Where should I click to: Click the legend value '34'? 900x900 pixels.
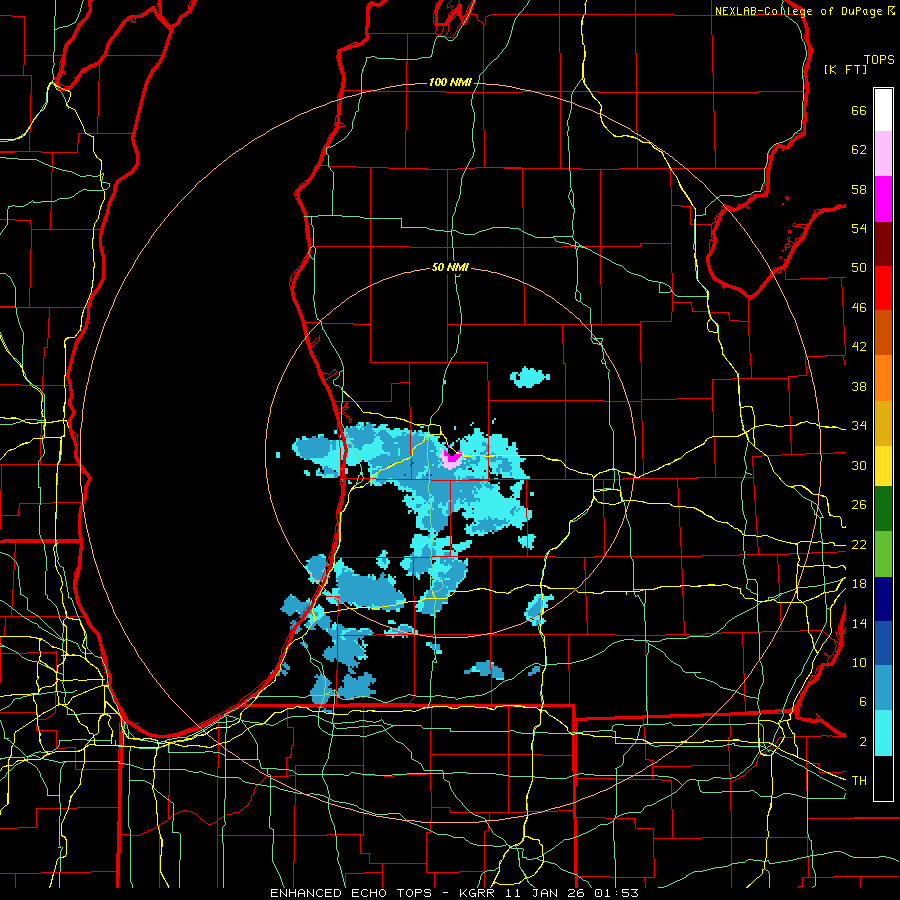859,426
